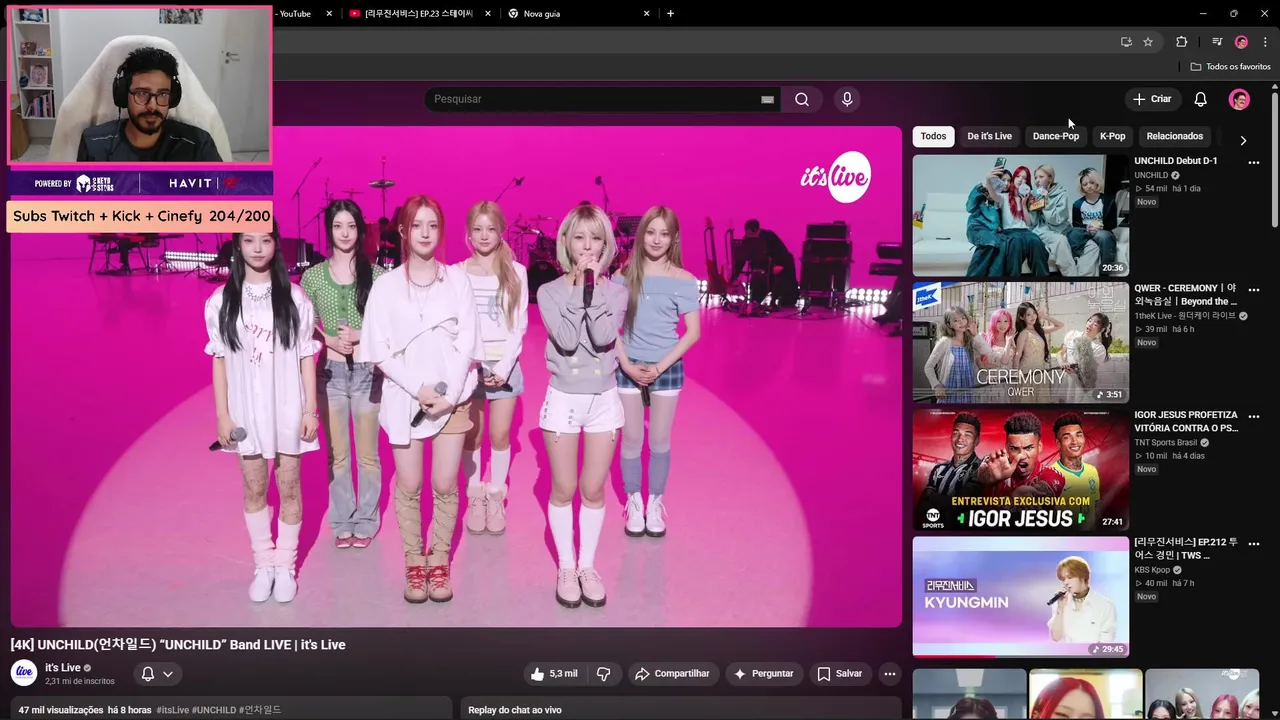The width and height of the screenshot is (1280, 720).
Task: Save video with Salvar button
Action: tap(839, 674)
